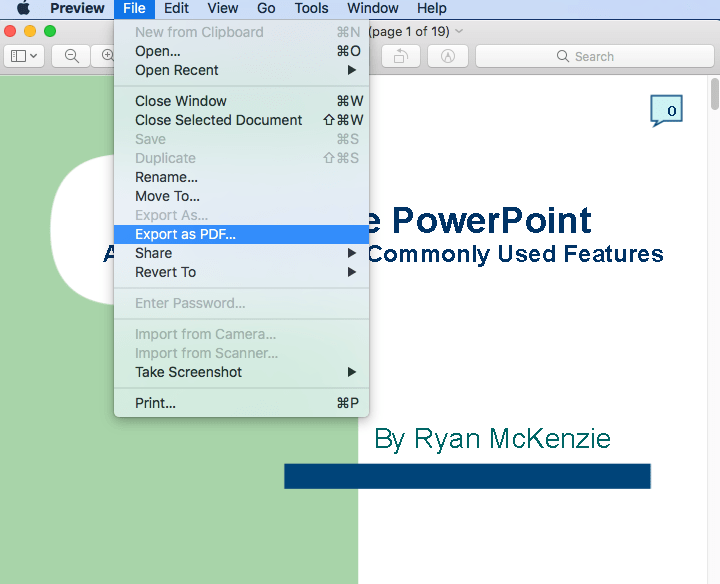Open the Edit menu
720x584 pixels.
point(176,8)
